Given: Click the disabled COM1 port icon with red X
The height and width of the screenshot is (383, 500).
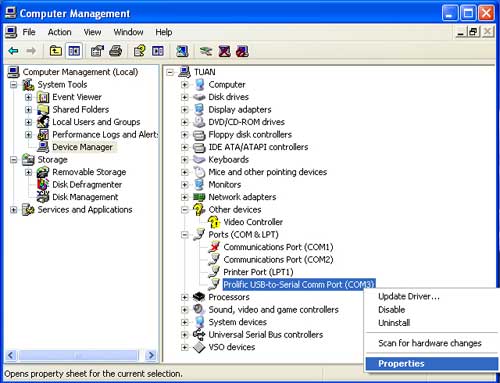Looking at the screenshot, I should coord(214,247).
